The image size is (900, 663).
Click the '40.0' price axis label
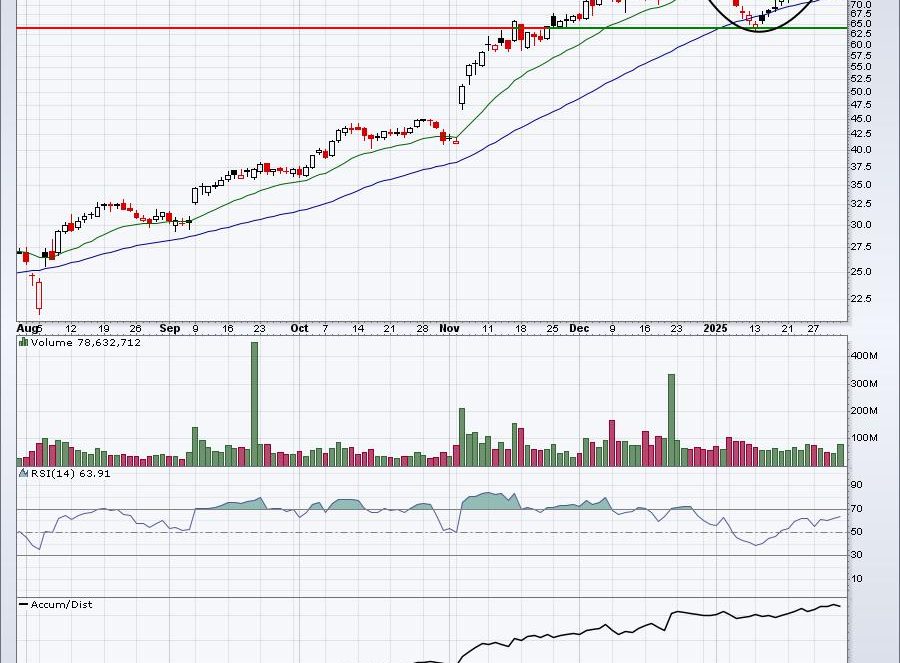861,150
